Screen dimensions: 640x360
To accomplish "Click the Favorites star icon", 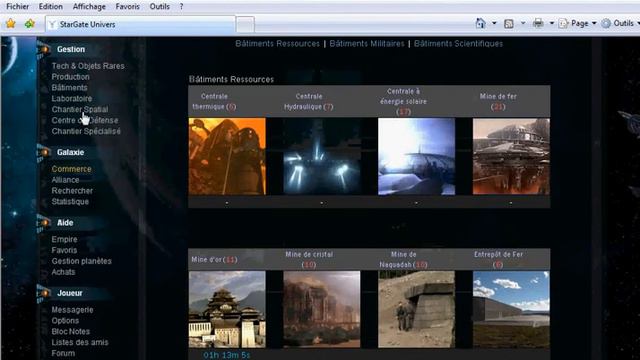I will click(x=11, y=24).
